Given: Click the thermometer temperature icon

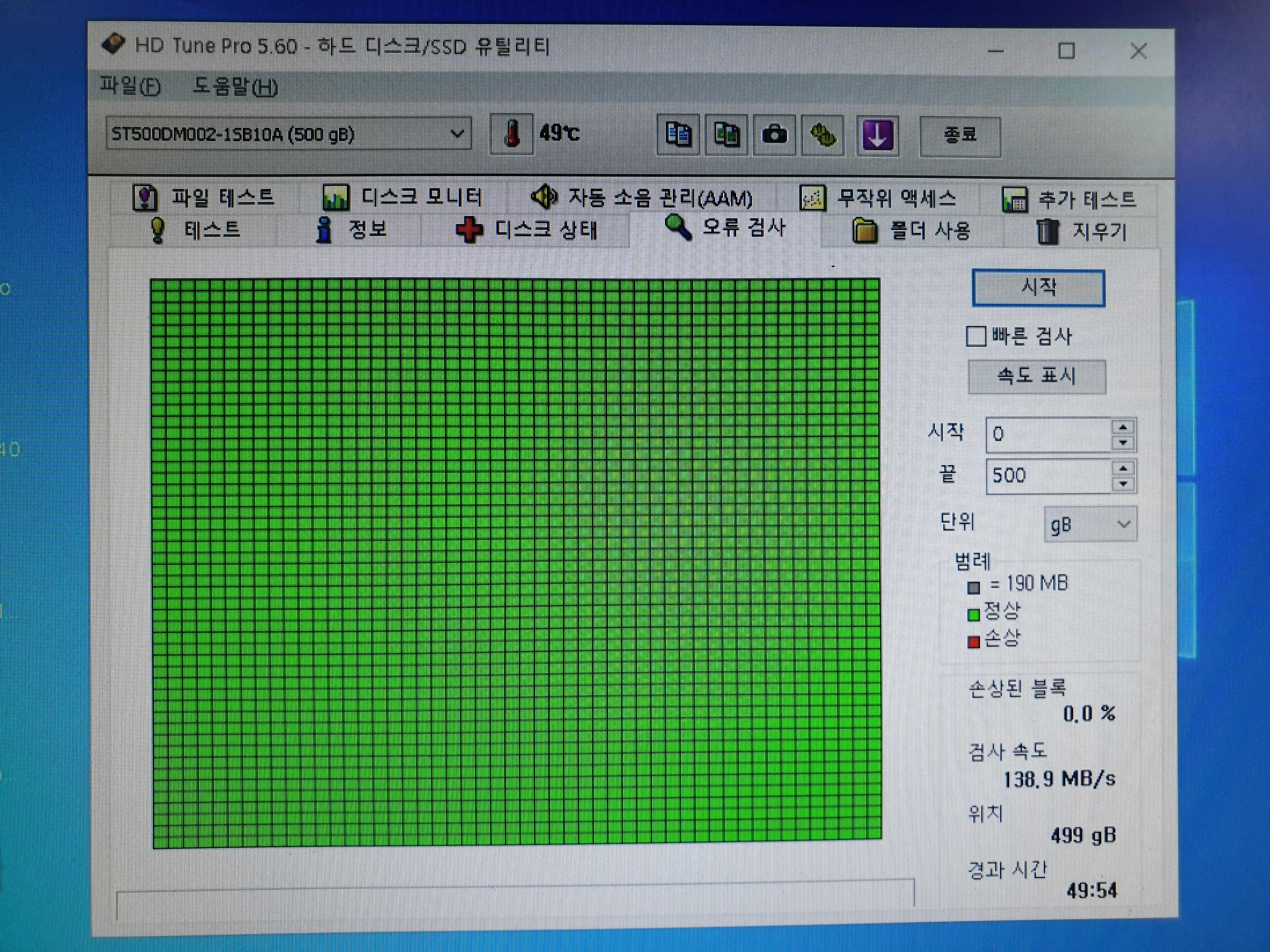Looking at the screenshot, I should (x=512, y=134).
